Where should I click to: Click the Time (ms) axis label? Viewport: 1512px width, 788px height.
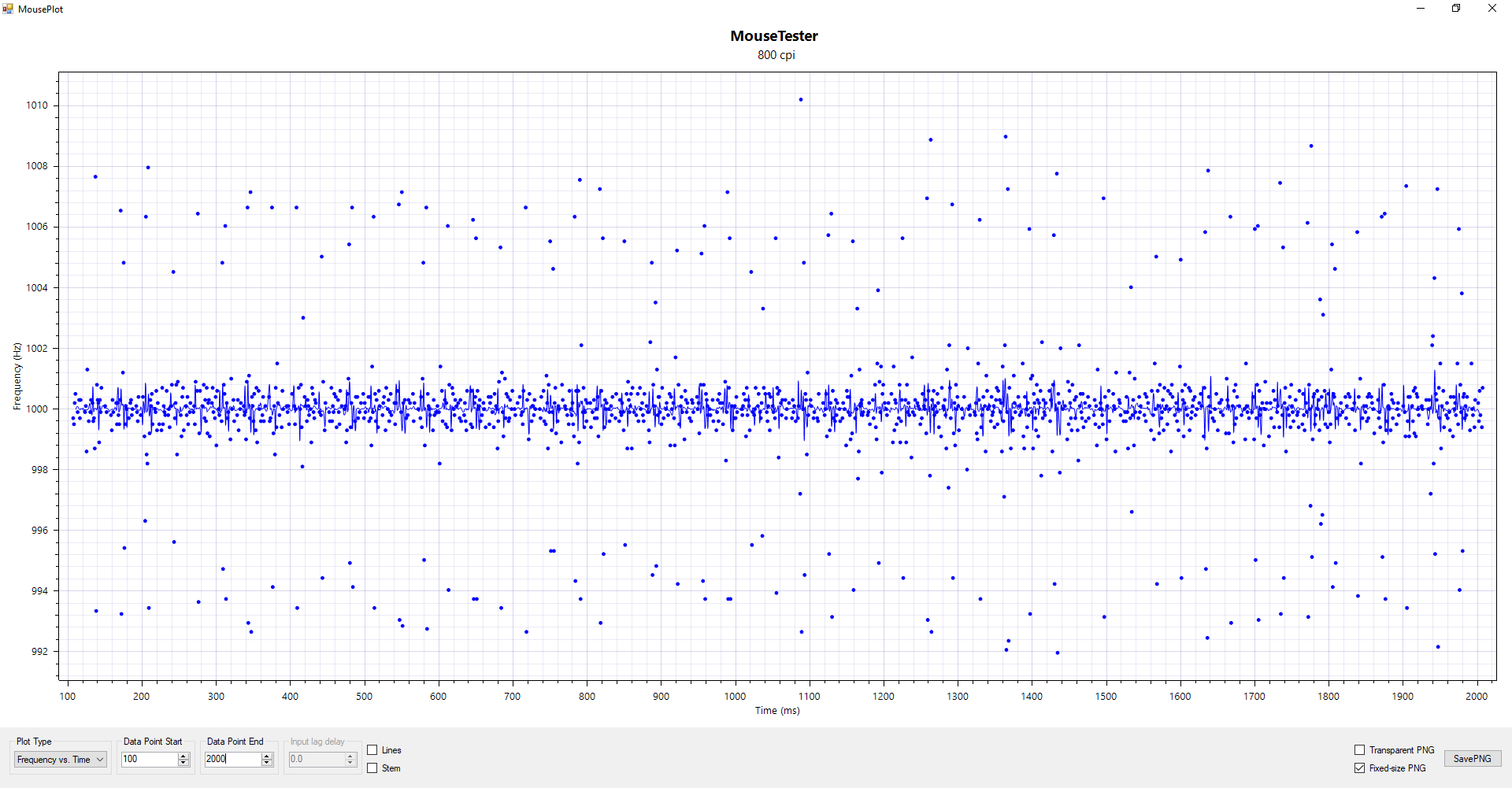click(777, 711)
